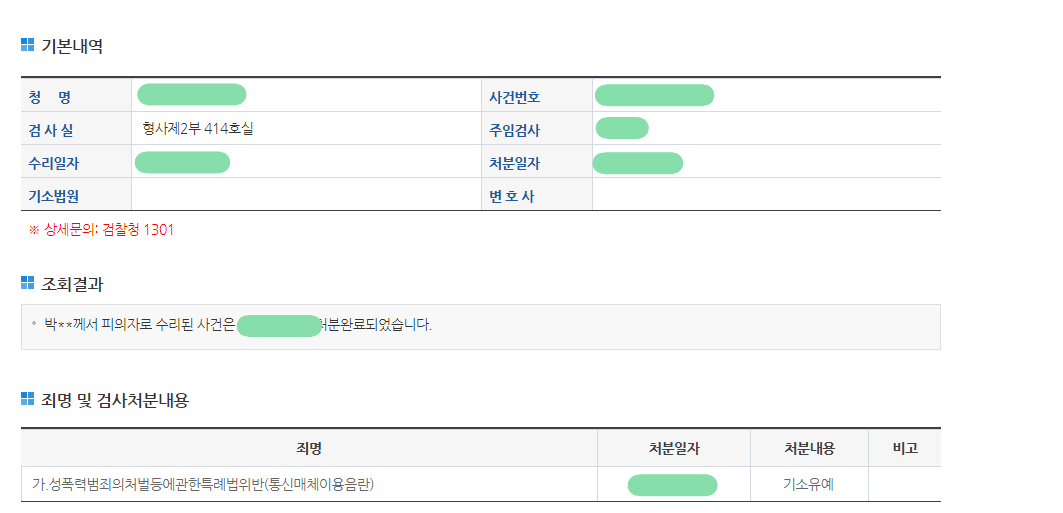Click the icon next to 죄명 및 검사처분내용
This screenshot has height=513, width=1063.
point(27,400)
